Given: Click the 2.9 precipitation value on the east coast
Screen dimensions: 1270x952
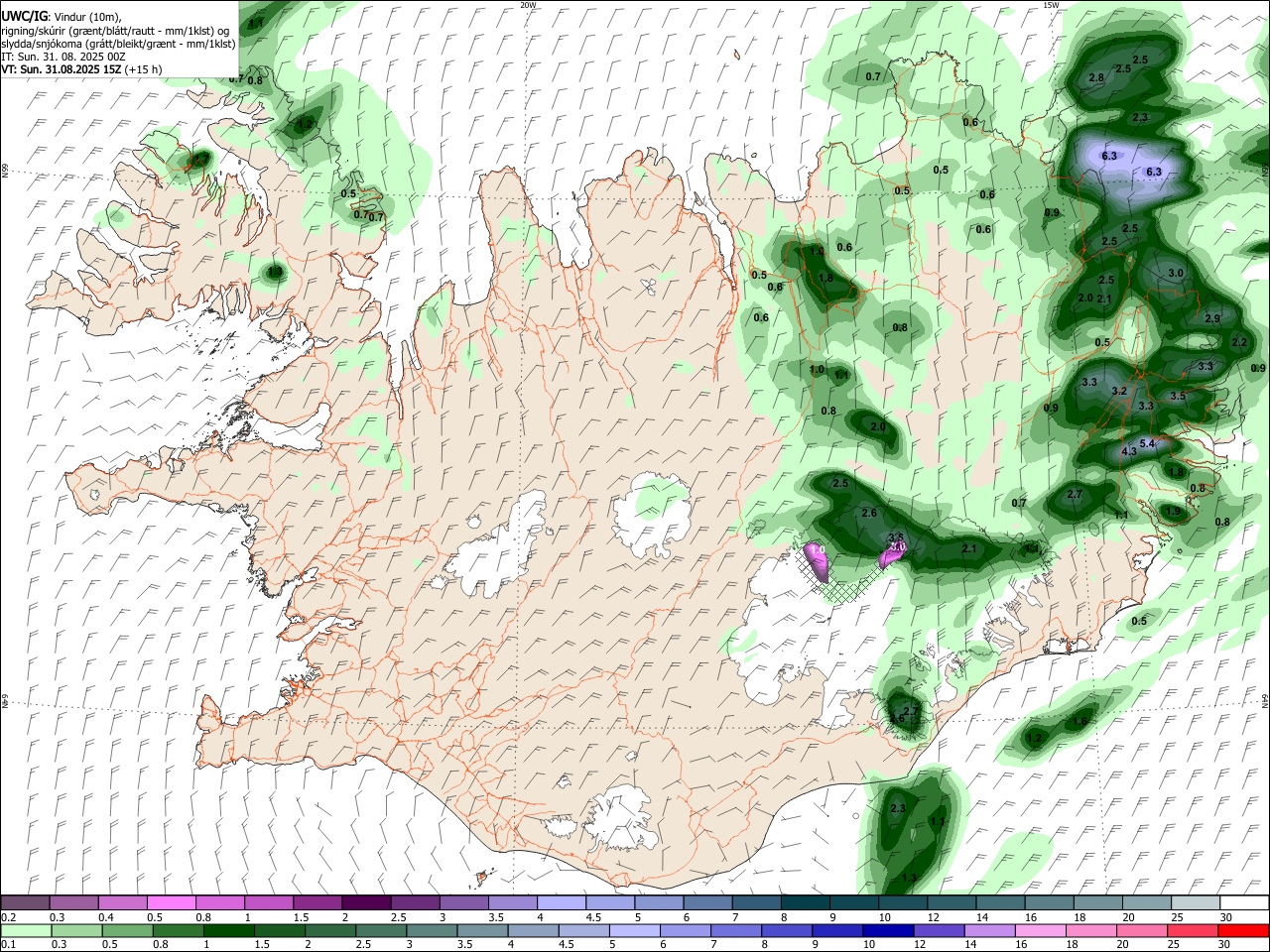Looking at the screenshot, I should click(1212, 318).
